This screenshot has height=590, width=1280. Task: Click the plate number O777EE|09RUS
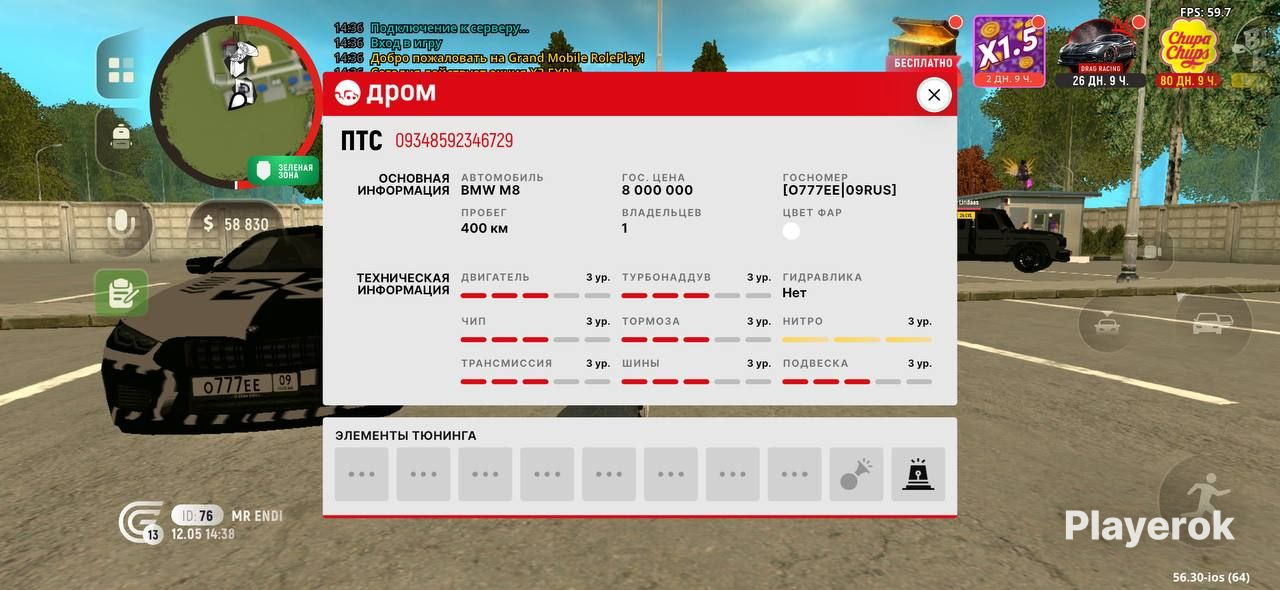click(839, 190)
